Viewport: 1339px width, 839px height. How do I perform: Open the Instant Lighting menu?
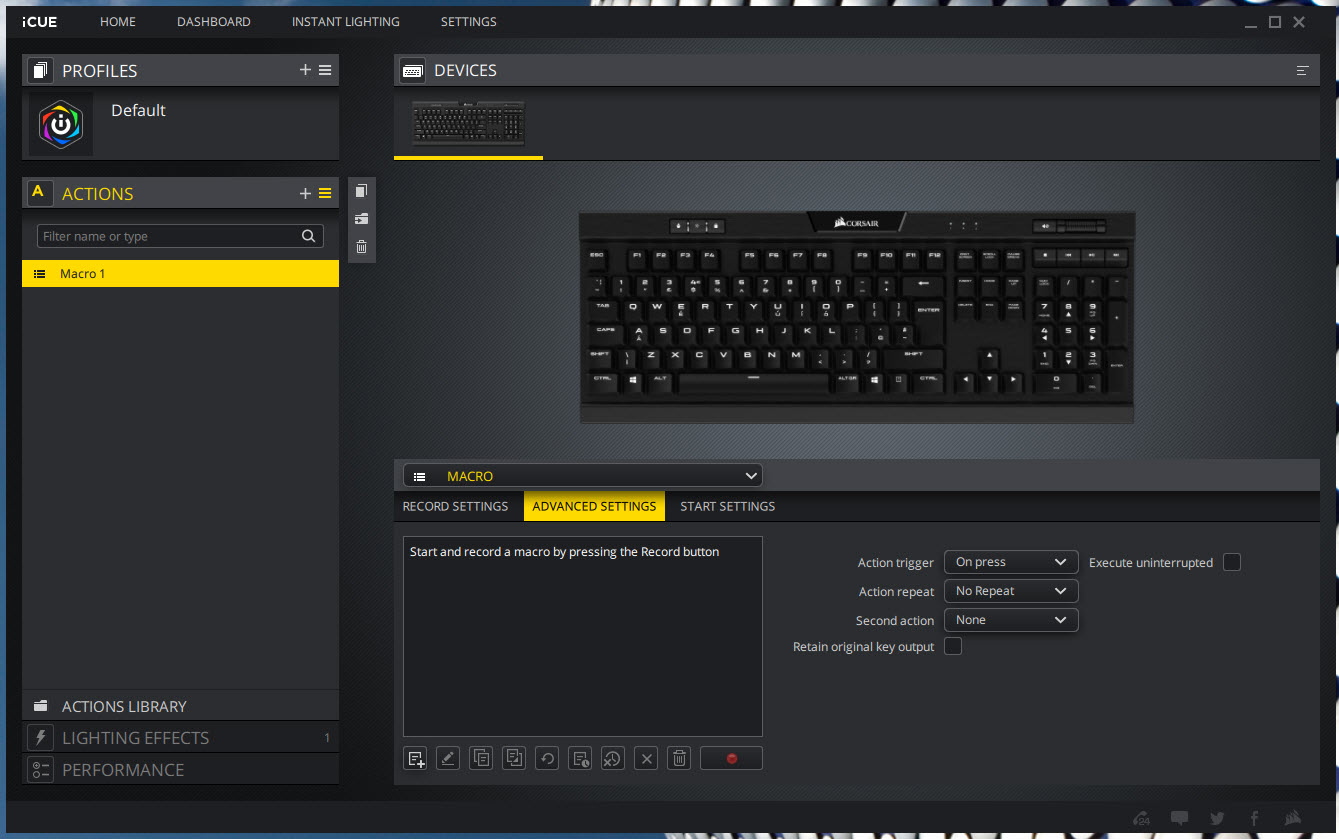click(x=346, y=21)
